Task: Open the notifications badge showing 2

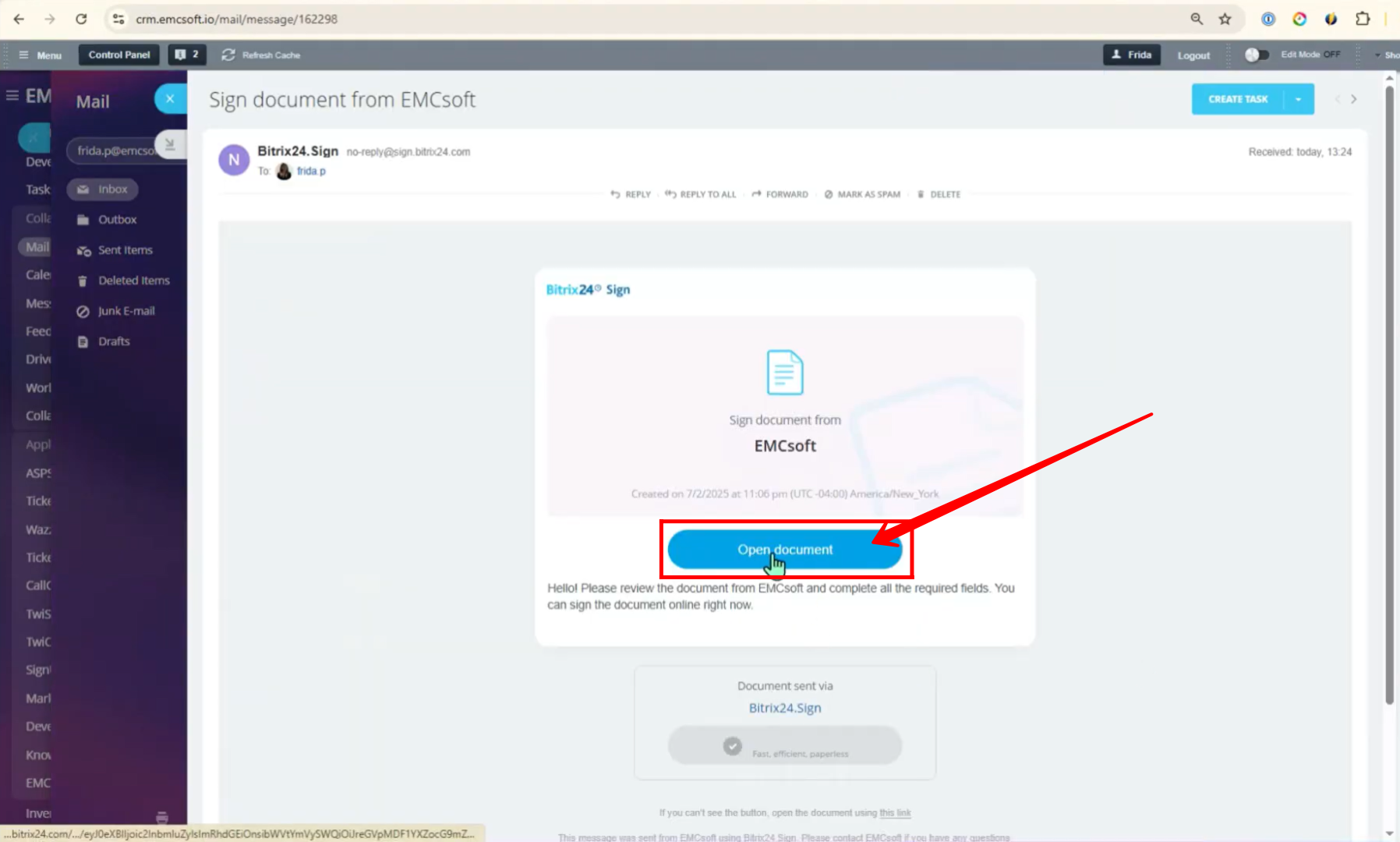Action: tap(187, 55)
